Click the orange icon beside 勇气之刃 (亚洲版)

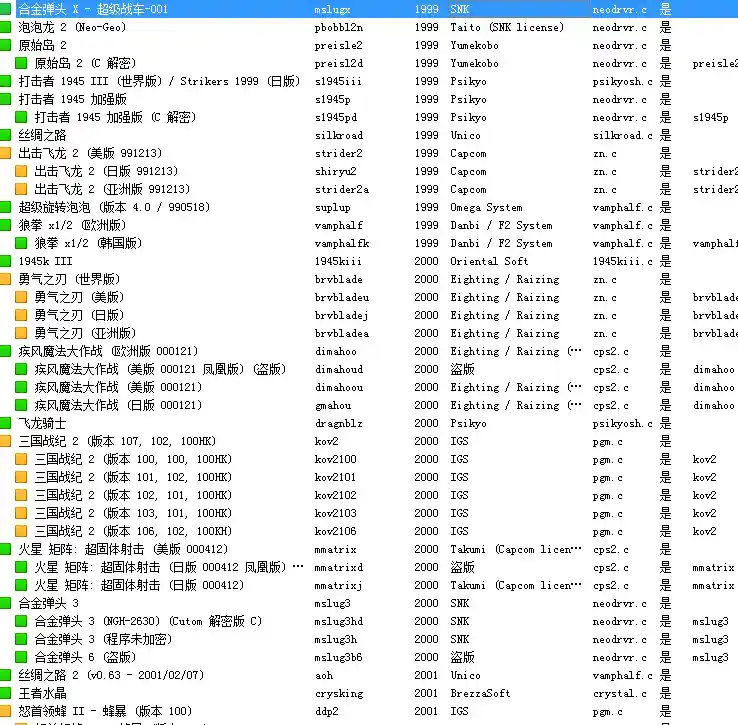[x=21, y=333]
